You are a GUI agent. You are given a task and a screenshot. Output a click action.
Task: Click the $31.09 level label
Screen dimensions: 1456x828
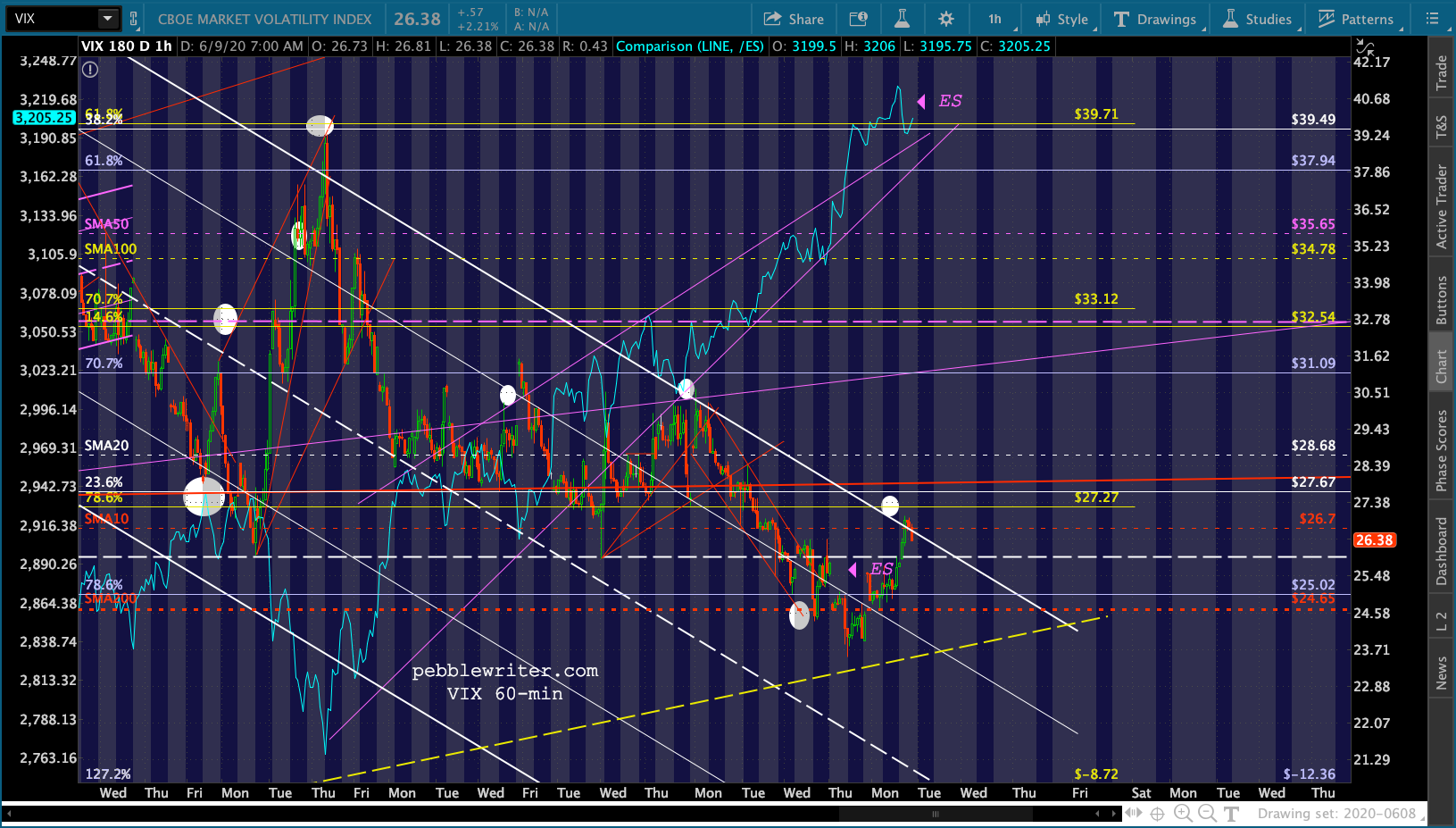pos(1313,364)
